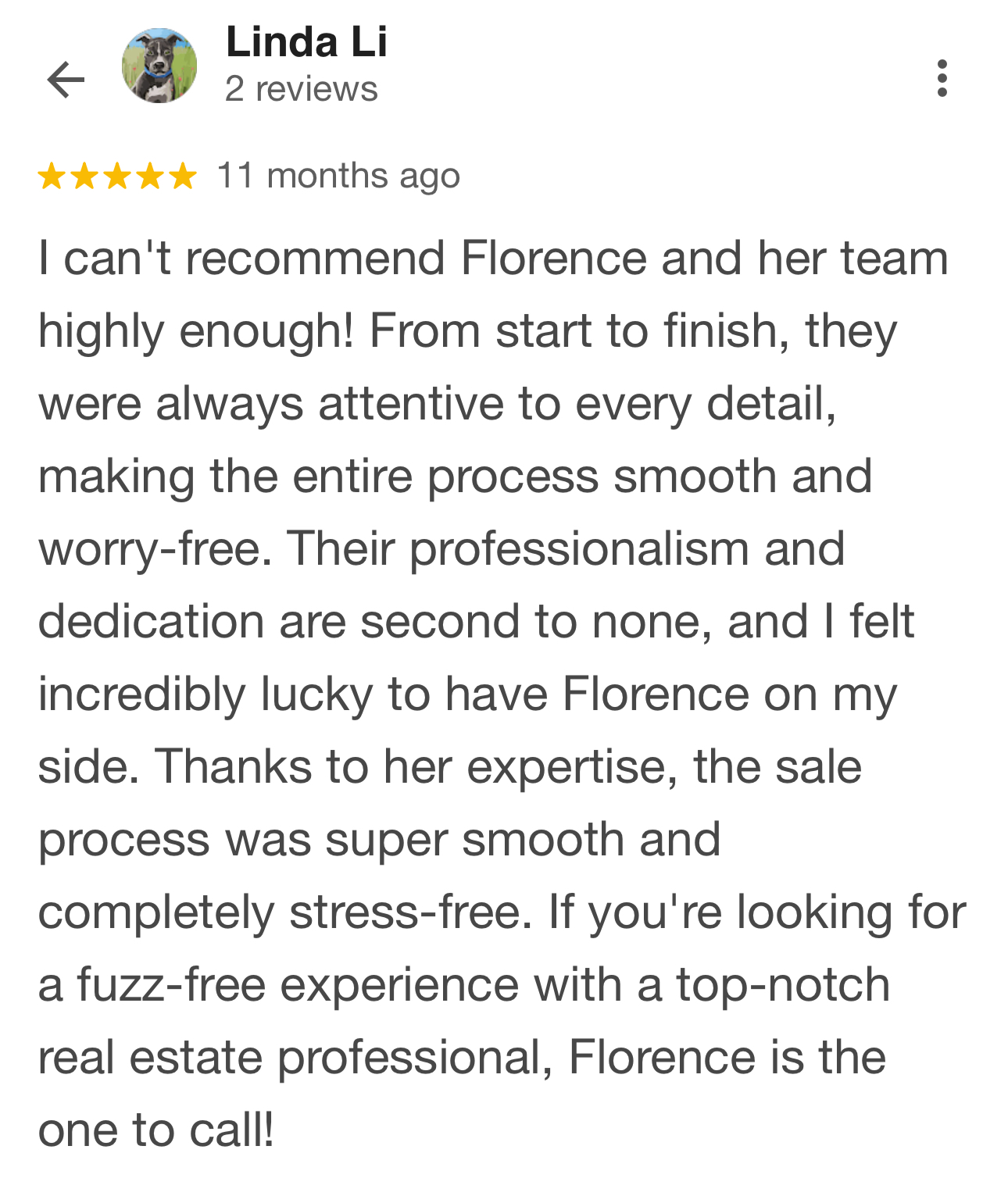1008x1196 pixels.
Task: Click the first rating star
Action: point(52,177)
